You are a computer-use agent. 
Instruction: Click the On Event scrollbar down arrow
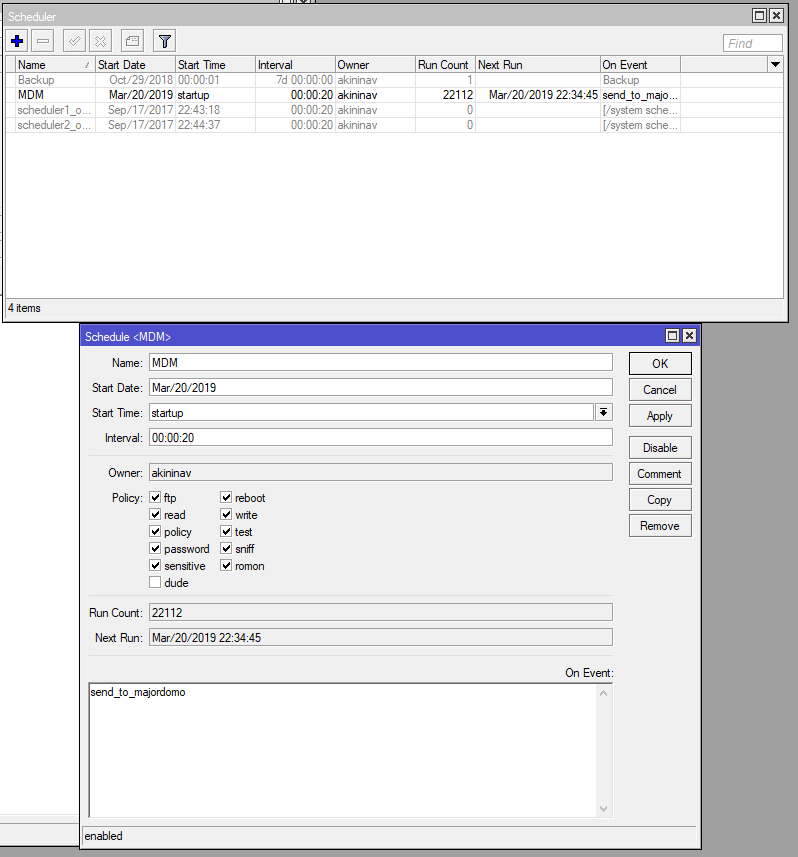[x=604, y=808]
